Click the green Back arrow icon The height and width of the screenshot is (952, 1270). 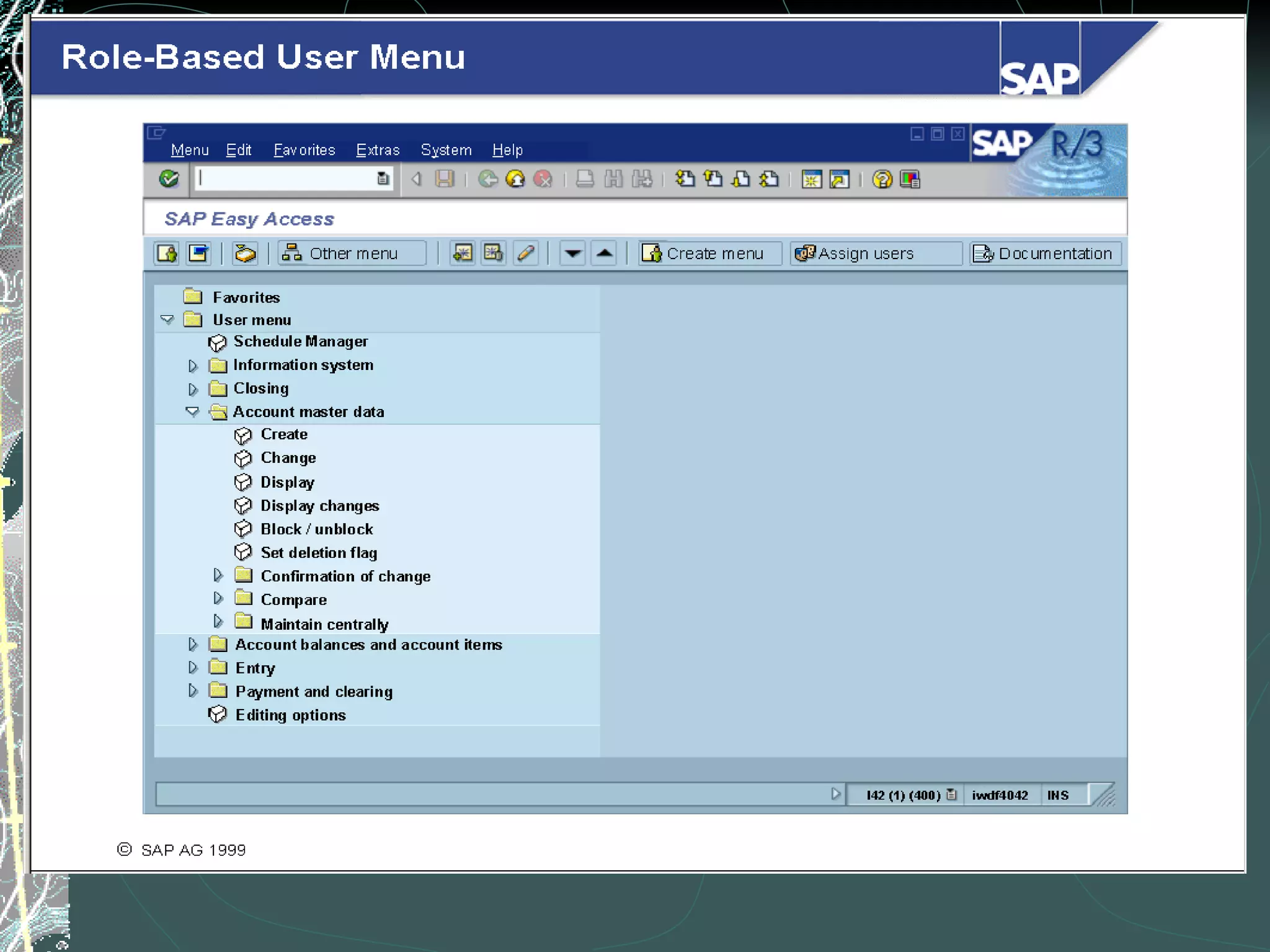click(488, 179)
